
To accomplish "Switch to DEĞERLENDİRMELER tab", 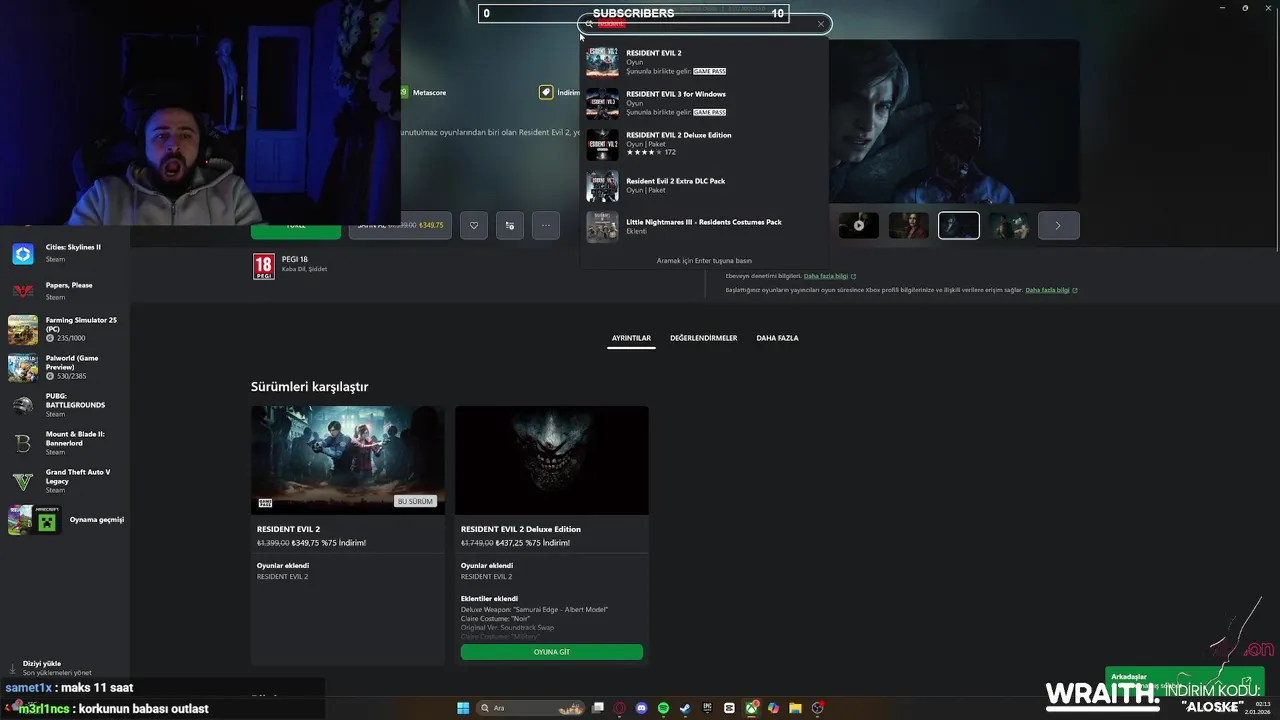I will point(703,338).
